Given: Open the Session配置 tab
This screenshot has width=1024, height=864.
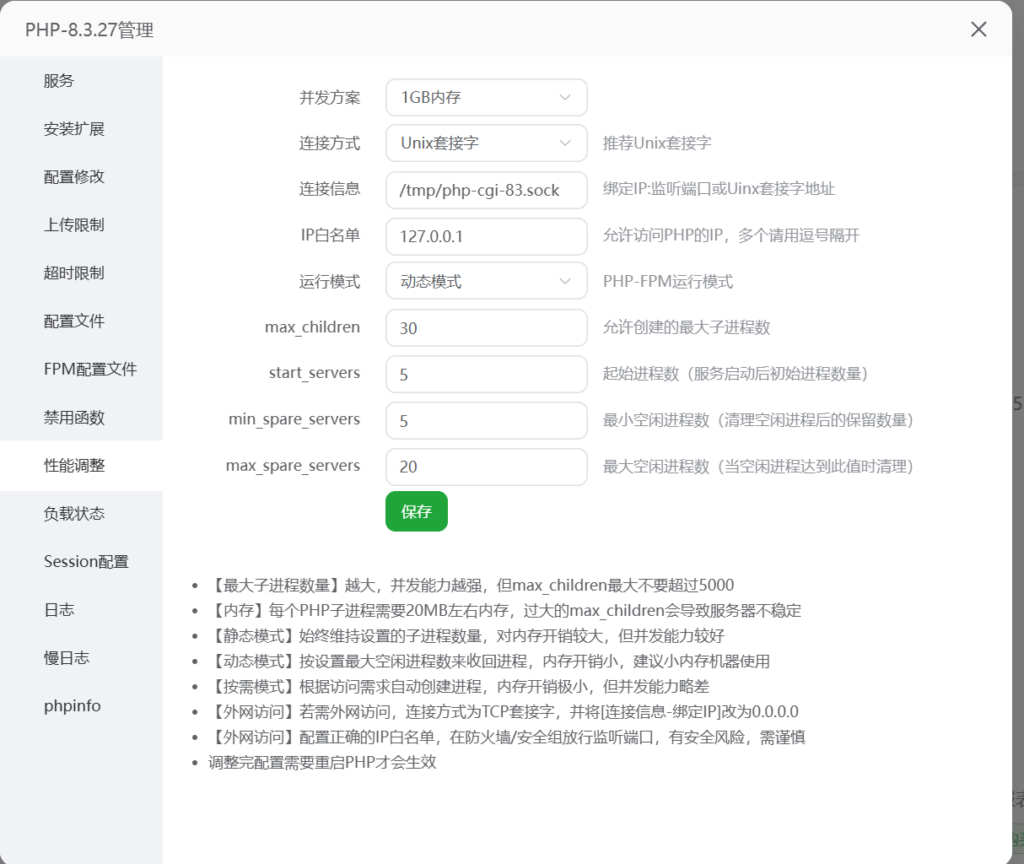Looking at the screenshot, I should click(x=86, y=561).
